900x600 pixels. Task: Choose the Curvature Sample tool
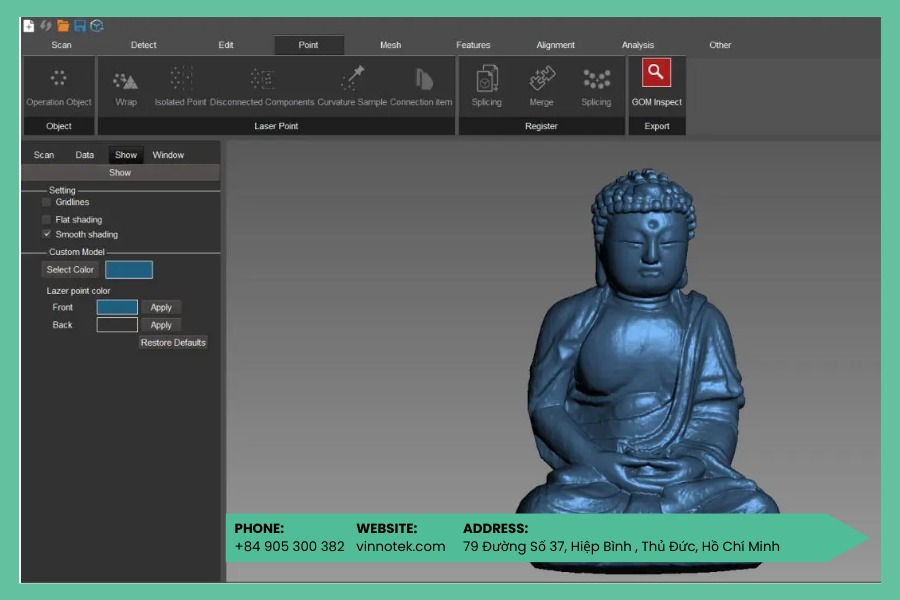[x=352, y=87]
